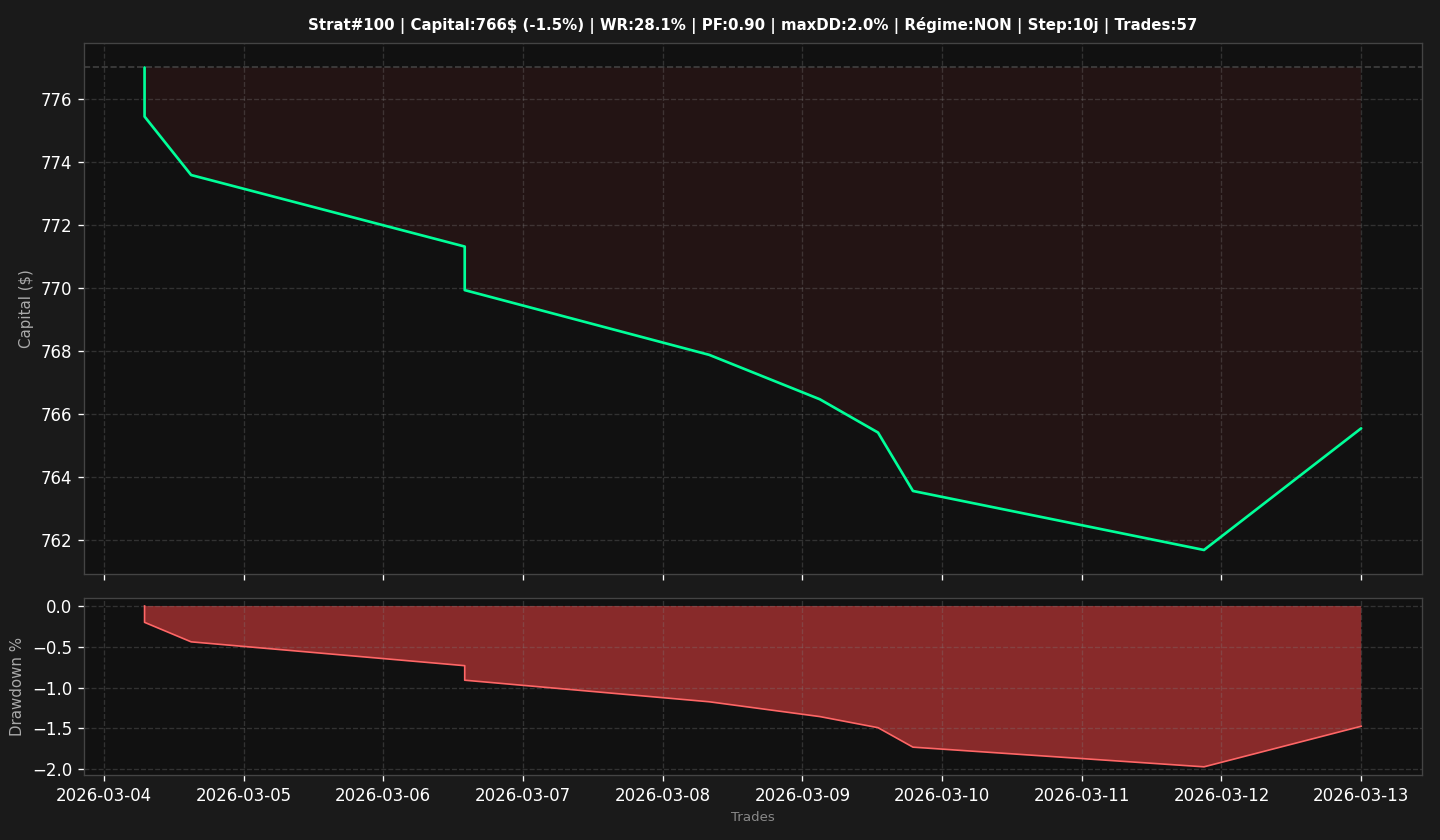
Task: Select the 'Drawdown %' axis label
Action: pos(16,687)
